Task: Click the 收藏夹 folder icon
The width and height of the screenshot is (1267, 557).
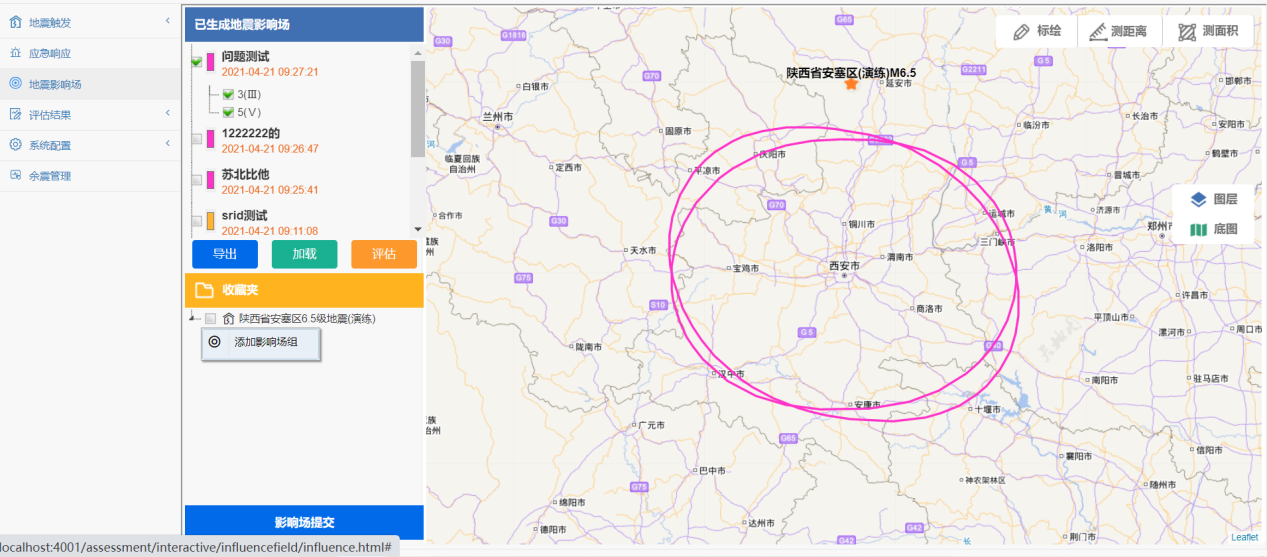Action: click(x=204, y=291)
